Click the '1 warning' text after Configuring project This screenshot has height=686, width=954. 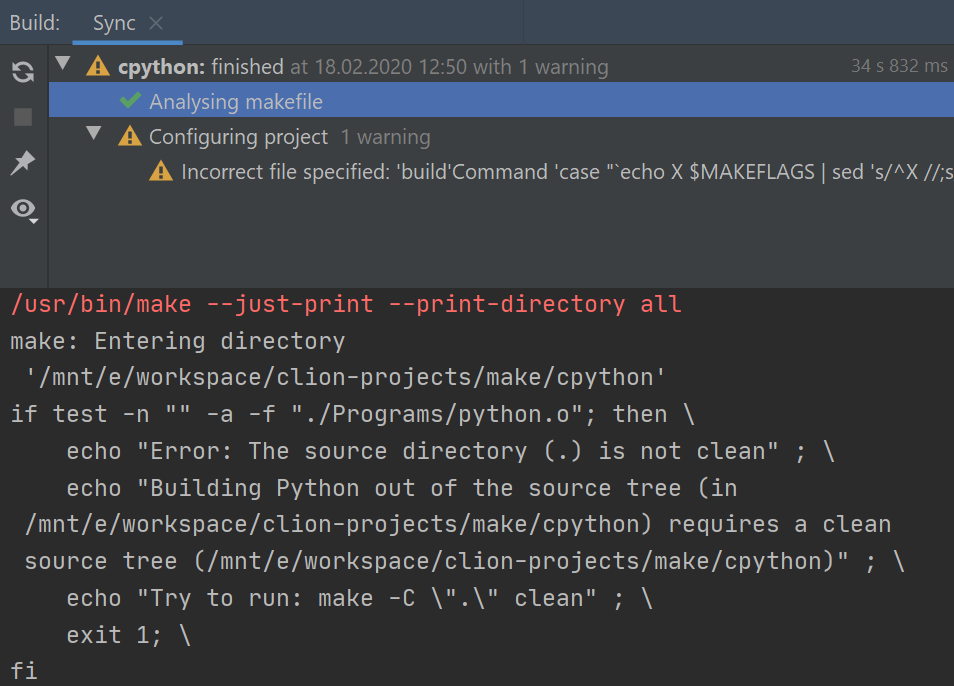[386, 137]
